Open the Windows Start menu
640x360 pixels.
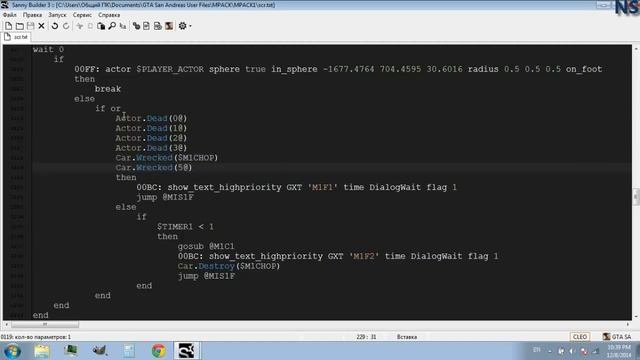click(12, 351)
